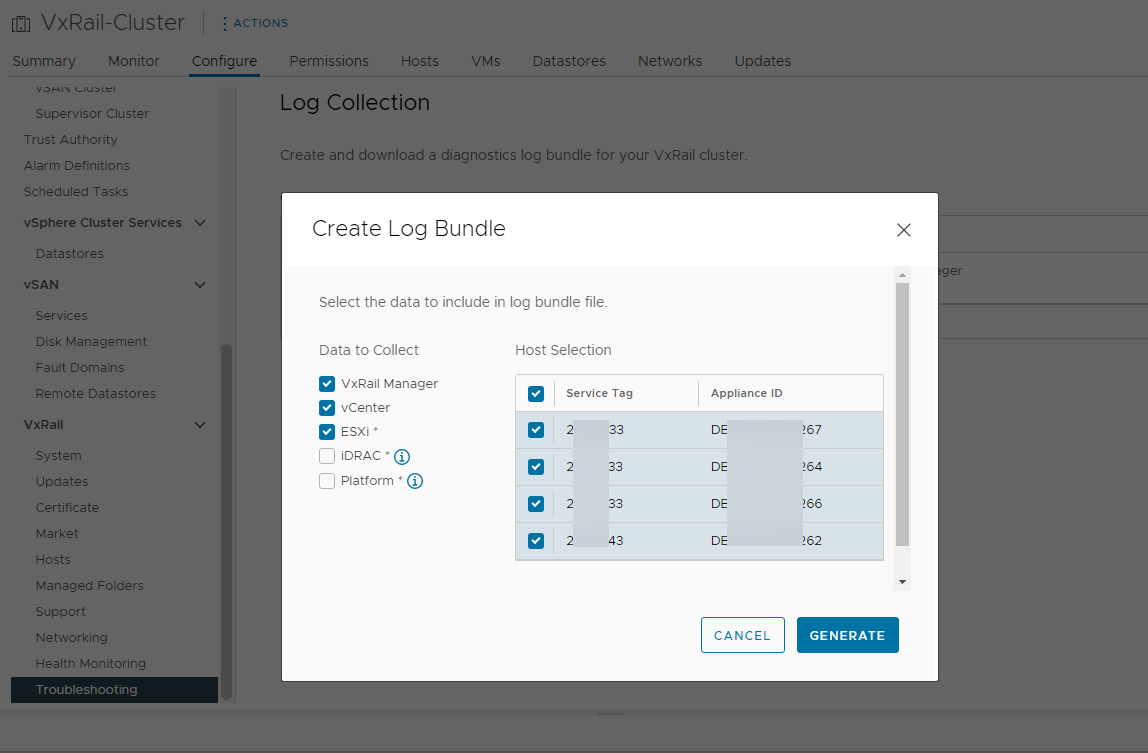Click the dialog scrollbar down arrow
This screenshot has height=753, width=1148.
(902, 582)
